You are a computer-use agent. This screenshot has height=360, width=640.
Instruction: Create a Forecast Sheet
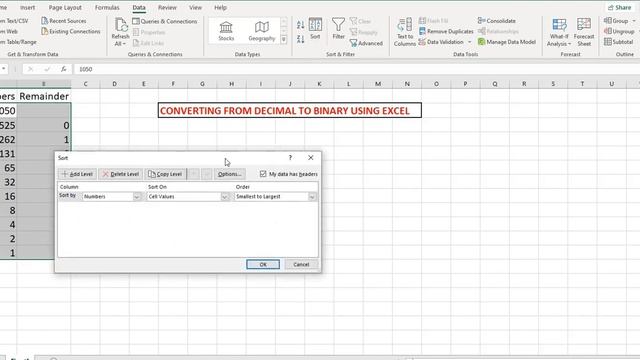pyautogui.click(x=584, y=32)
